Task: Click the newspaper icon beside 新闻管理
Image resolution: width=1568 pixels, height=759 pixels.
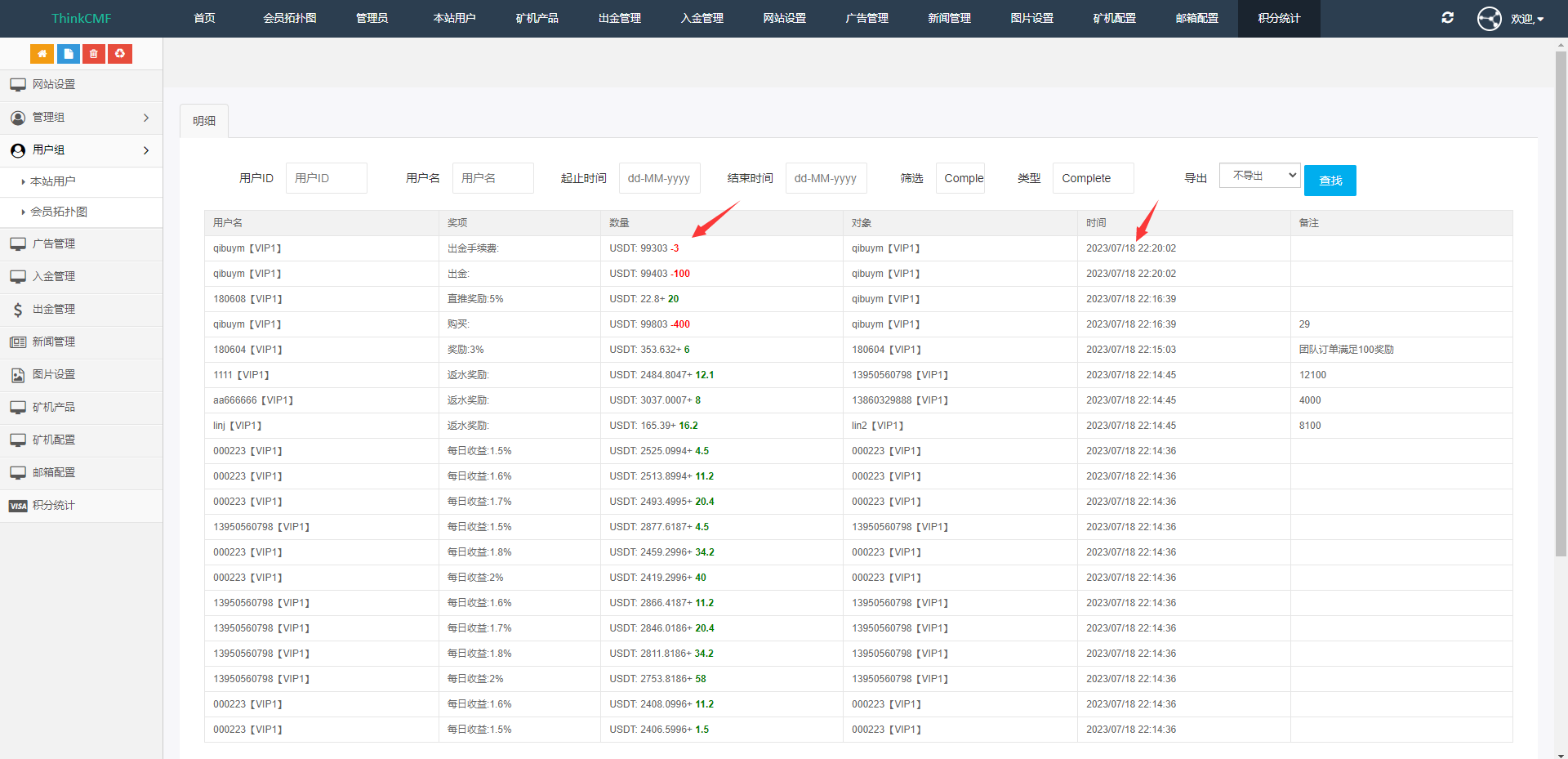Action: (x=18, y=342)
